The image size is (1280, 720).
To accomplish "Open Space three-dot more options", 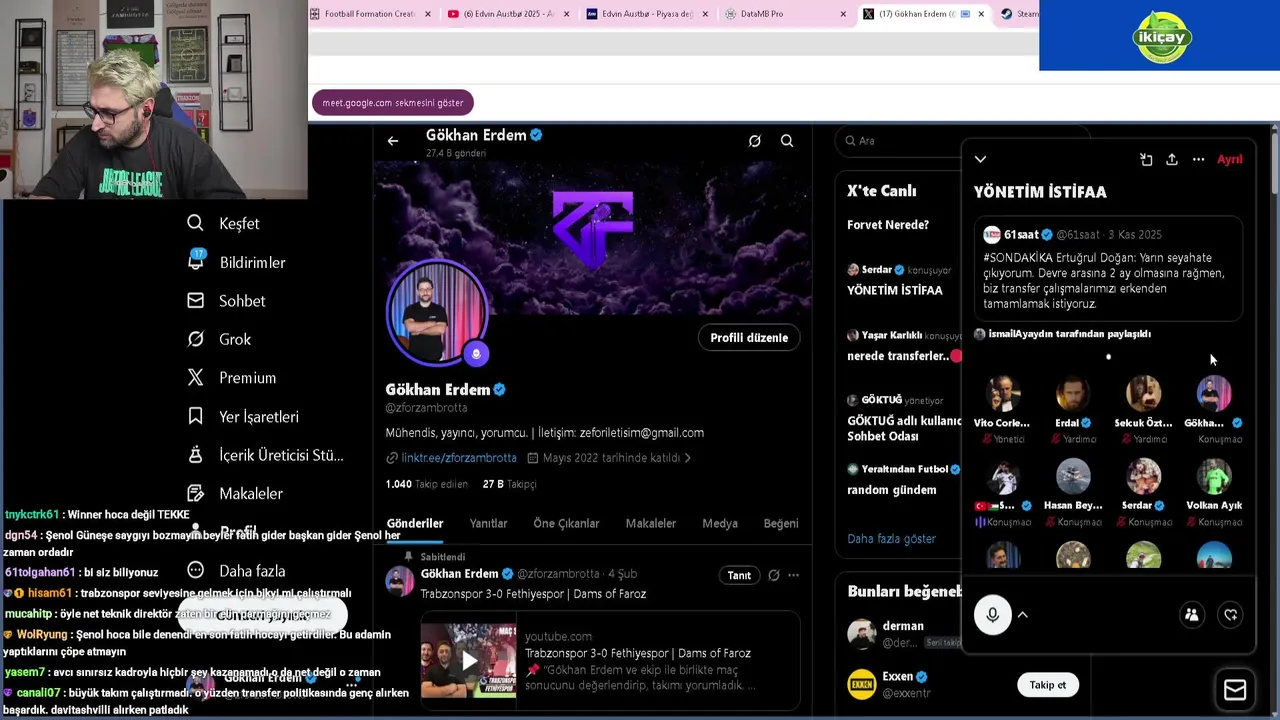I will pyautogui.click(x=1198, y=159).
